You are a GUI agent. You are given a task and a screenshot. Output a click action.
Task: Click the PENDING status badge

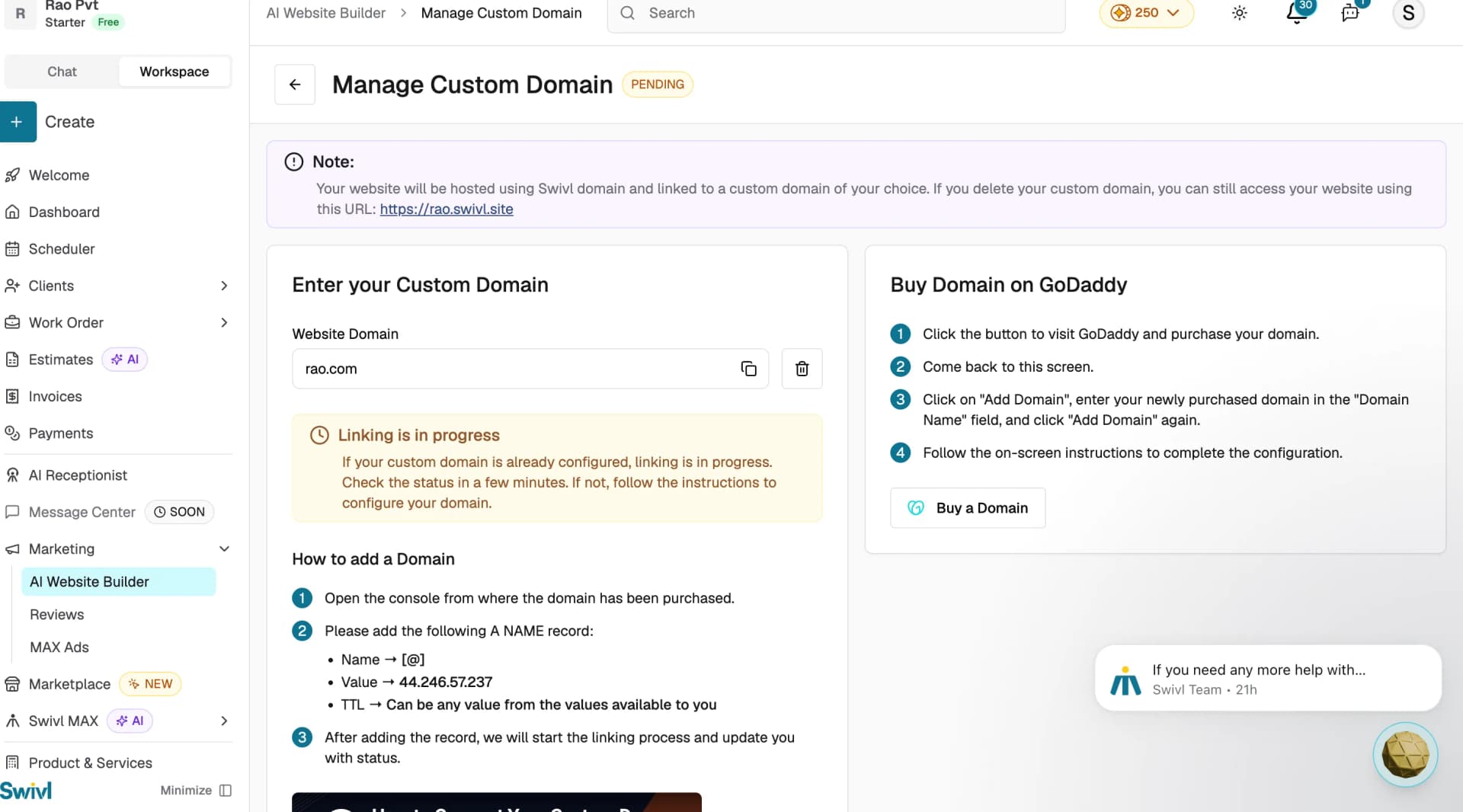coord(657,85)
